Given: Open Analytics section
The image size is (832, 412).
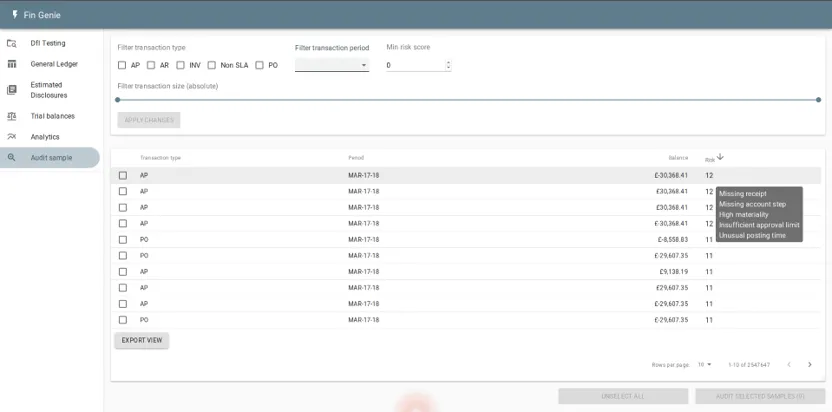Looking at the screenshot, I should click(x=45, y=136).
